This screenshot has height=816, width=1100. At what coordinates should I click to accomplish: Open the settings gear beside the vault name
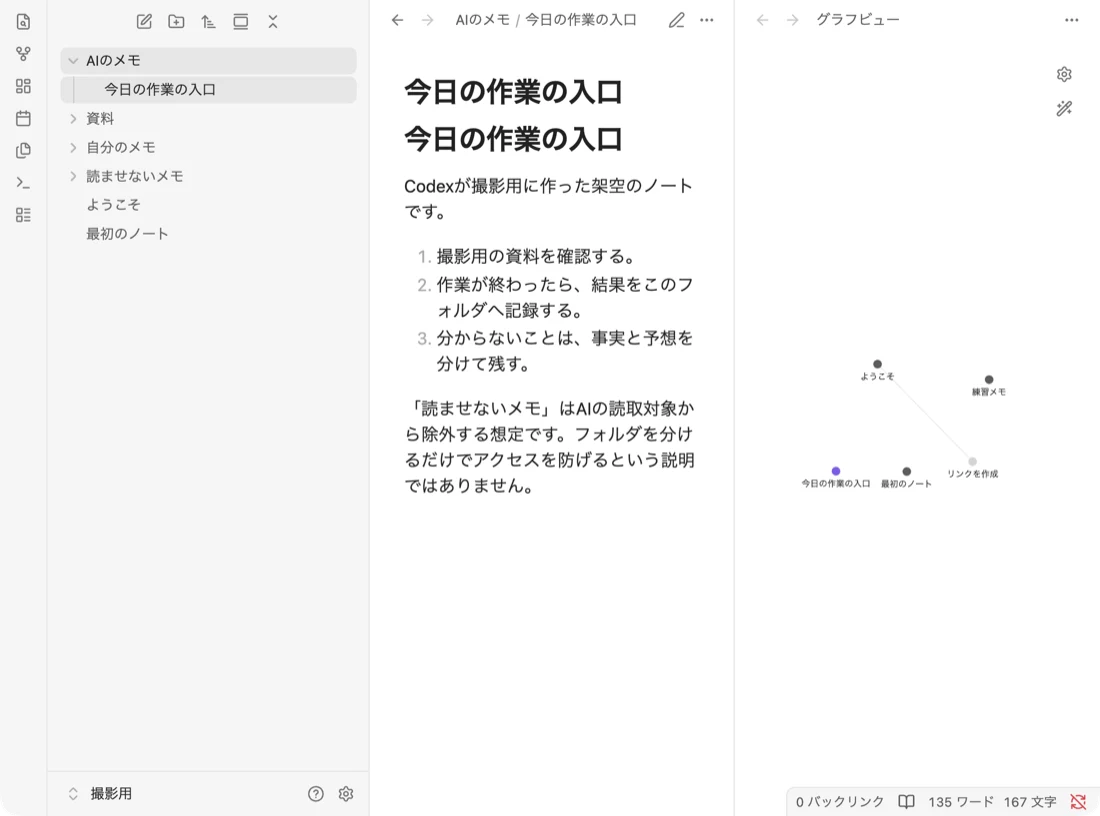coord(346,794)
